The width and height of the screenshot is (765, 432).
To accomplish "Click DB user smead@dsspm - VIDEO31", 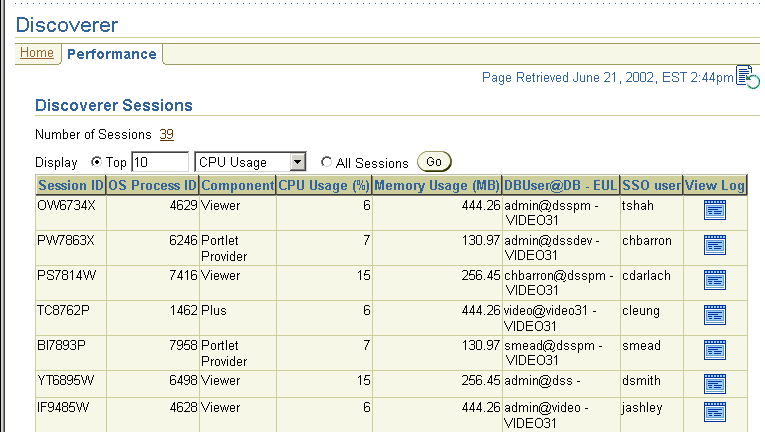I will [553, 352].
